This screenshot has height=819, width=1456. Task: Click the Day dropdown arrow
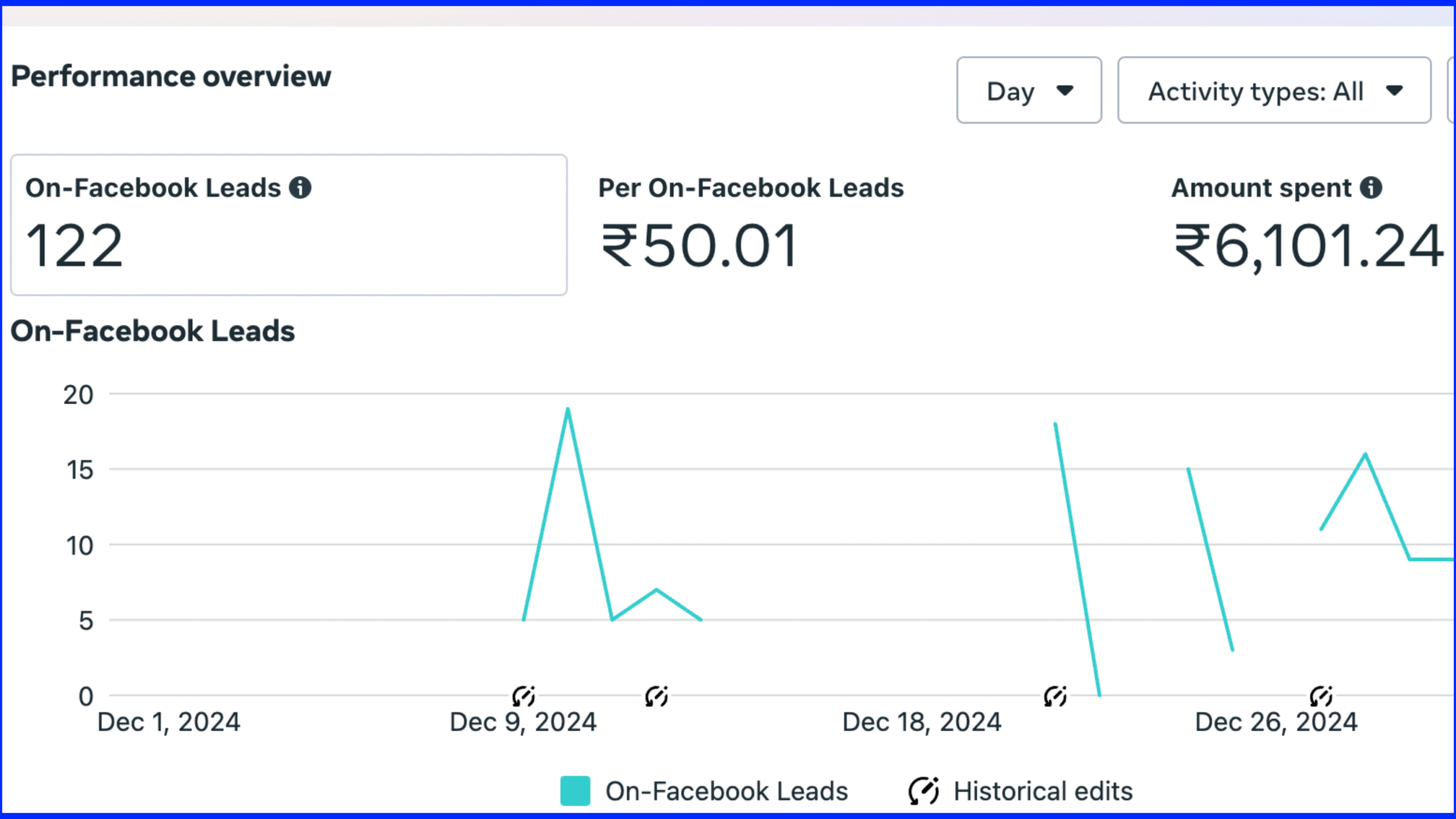coord(1064,90)
